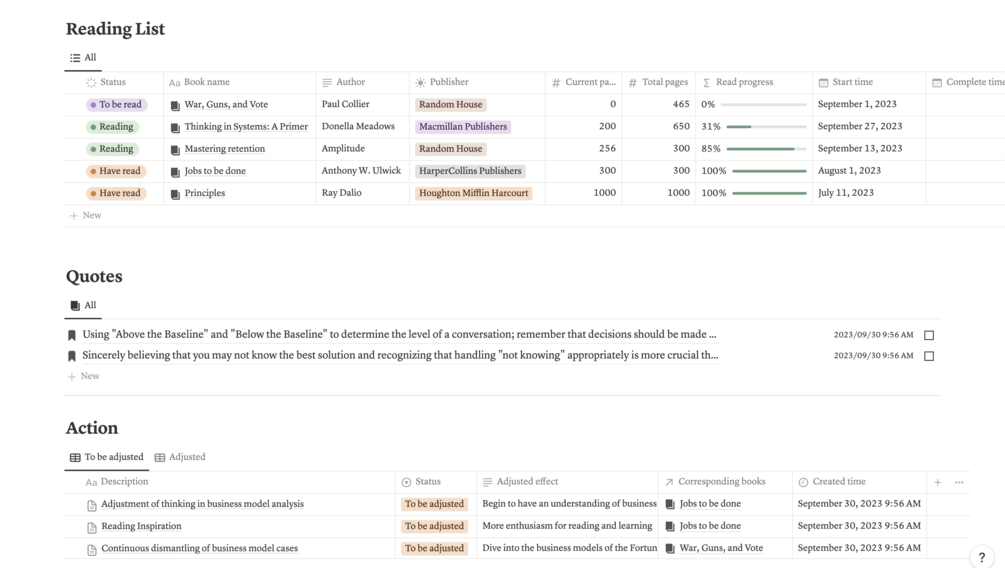Click the Start time column header
The width and height of the screenshot is (1005, 568).
pos(851,82)
